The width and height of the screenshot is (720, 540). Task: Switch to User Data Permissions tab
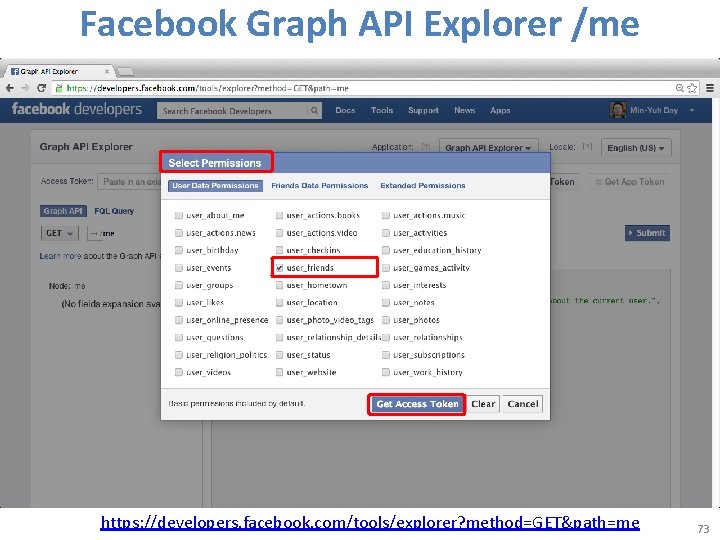click(x=215, y=186)
